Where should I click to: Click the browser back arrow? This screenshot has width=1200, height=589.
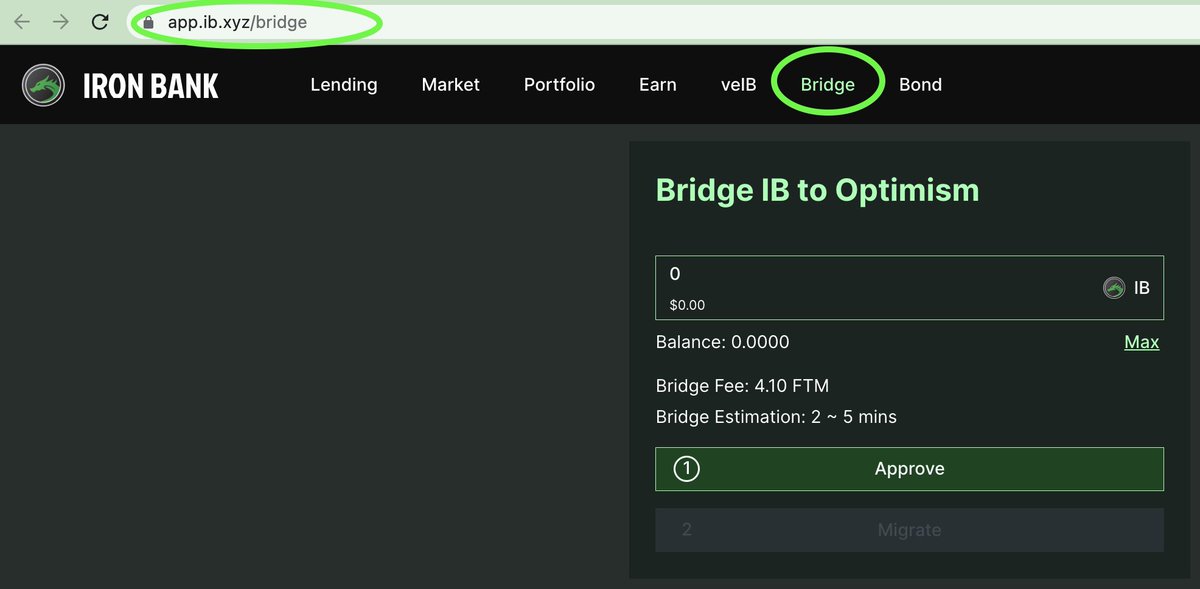[22, 22]
